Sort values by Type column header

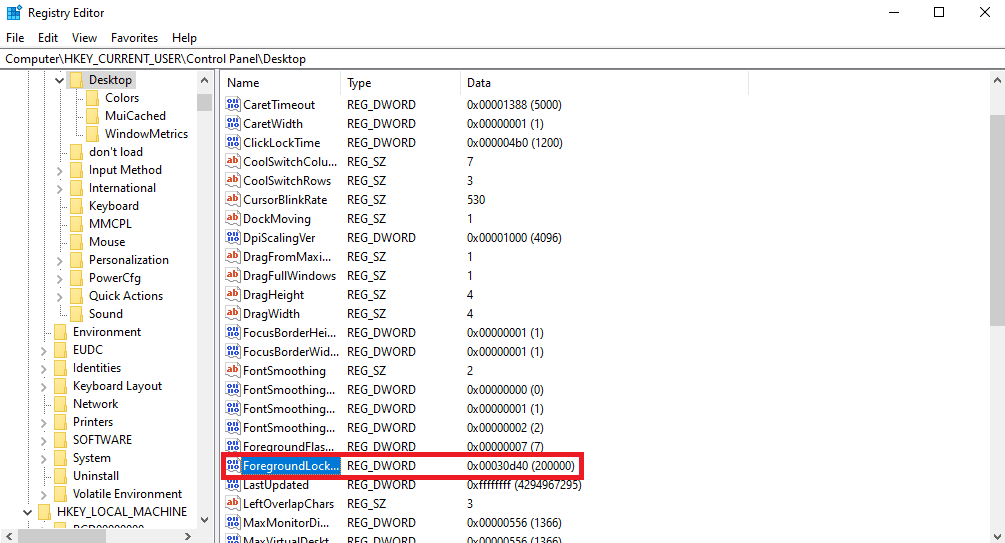pos(401,83)
